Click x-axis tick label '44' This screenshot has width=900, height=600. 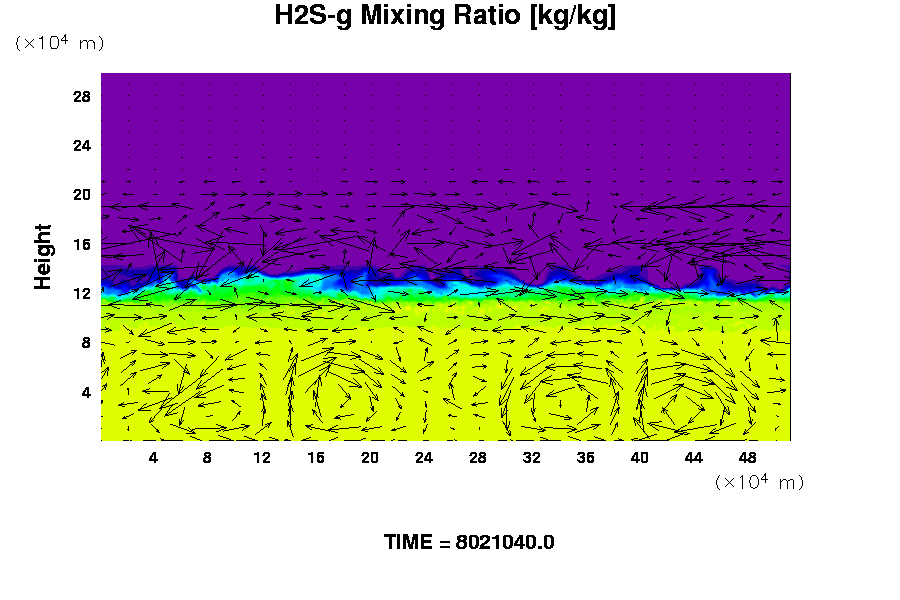point(693,458)
